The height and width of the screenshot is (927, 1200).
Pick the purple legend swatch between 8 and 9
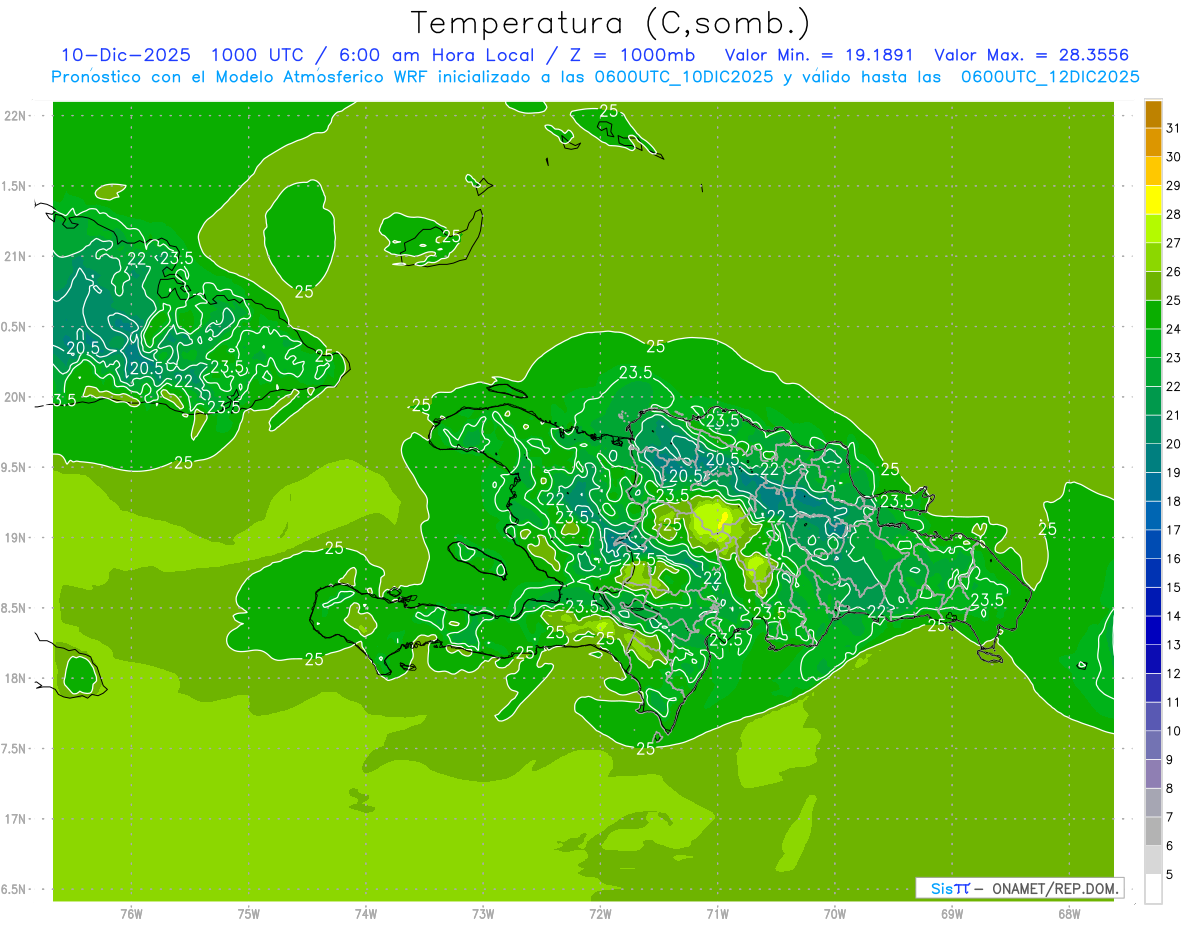(x=1153, y=774)
